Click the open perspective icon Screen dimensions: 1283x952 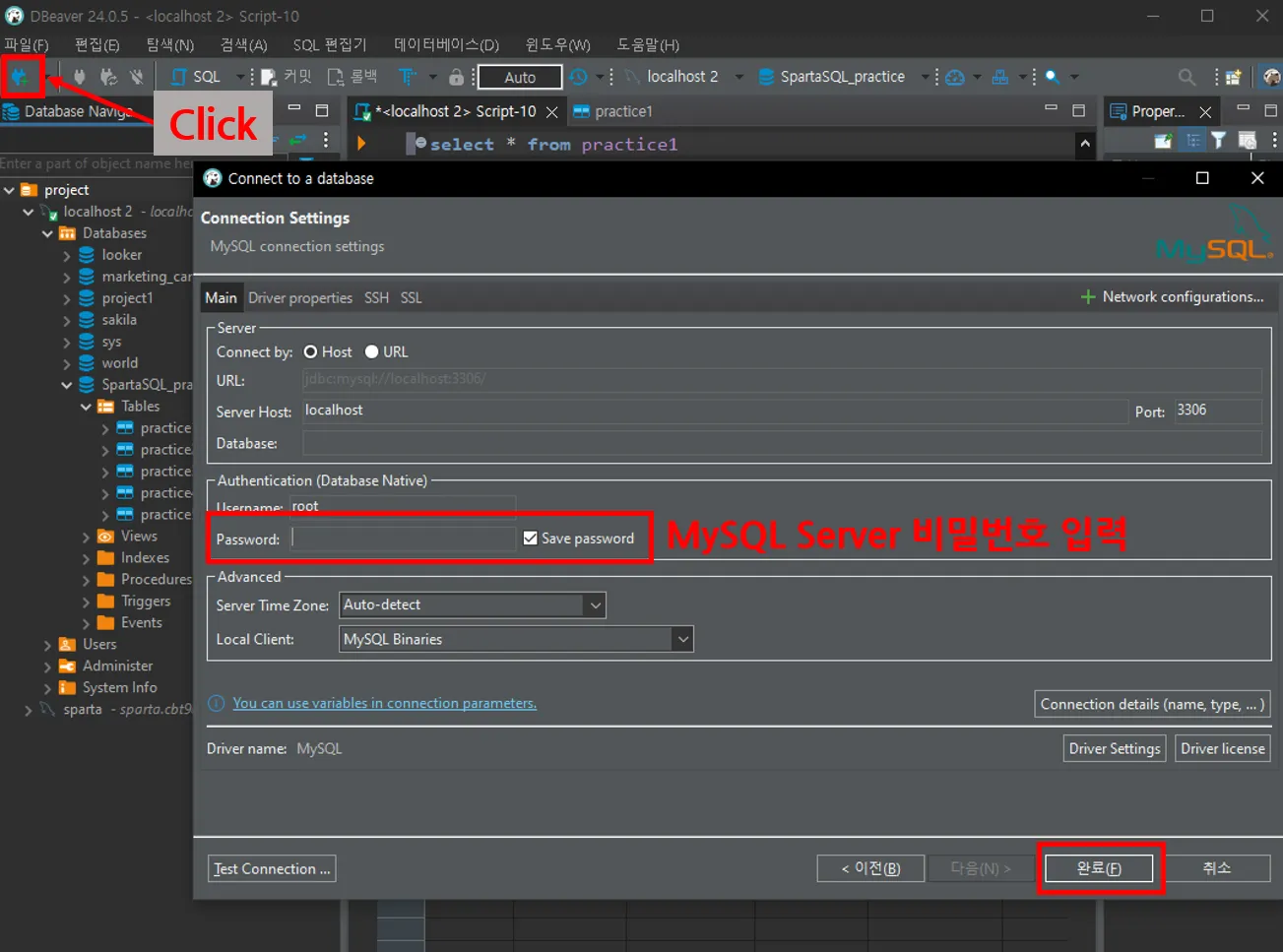point(1234,77)
